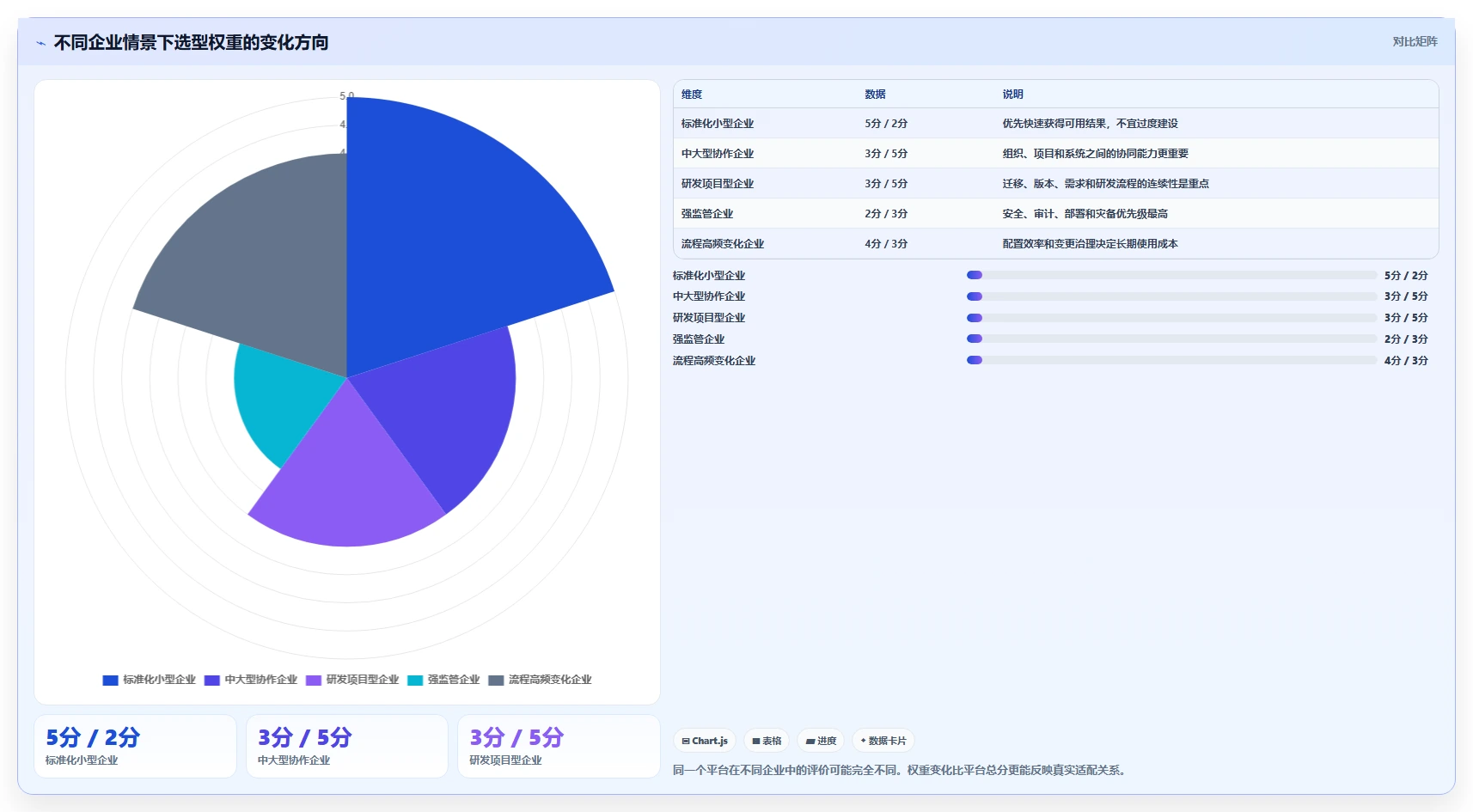Click the 安全、审计、部署和灾备优先级最高 cell
This screenshot has width=1473, height=812.
point(1085,214)
